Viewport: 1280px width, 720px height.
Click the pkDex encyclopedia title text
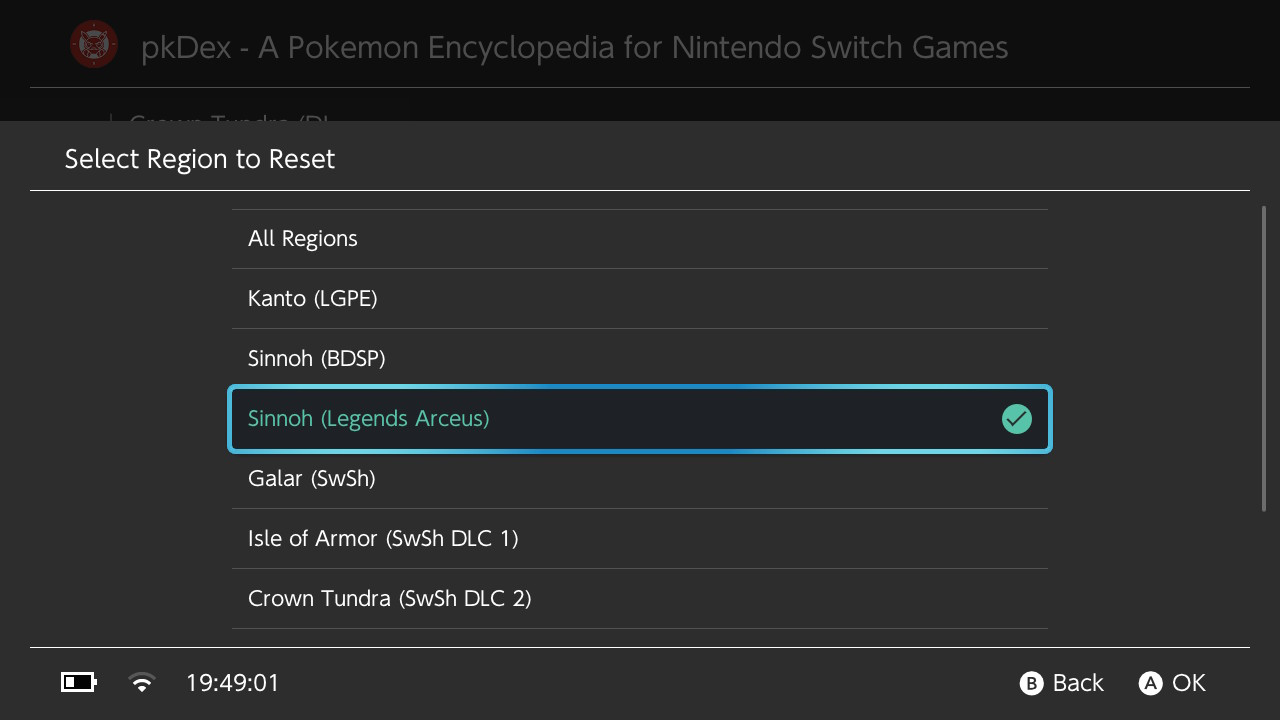pos(574,47)
